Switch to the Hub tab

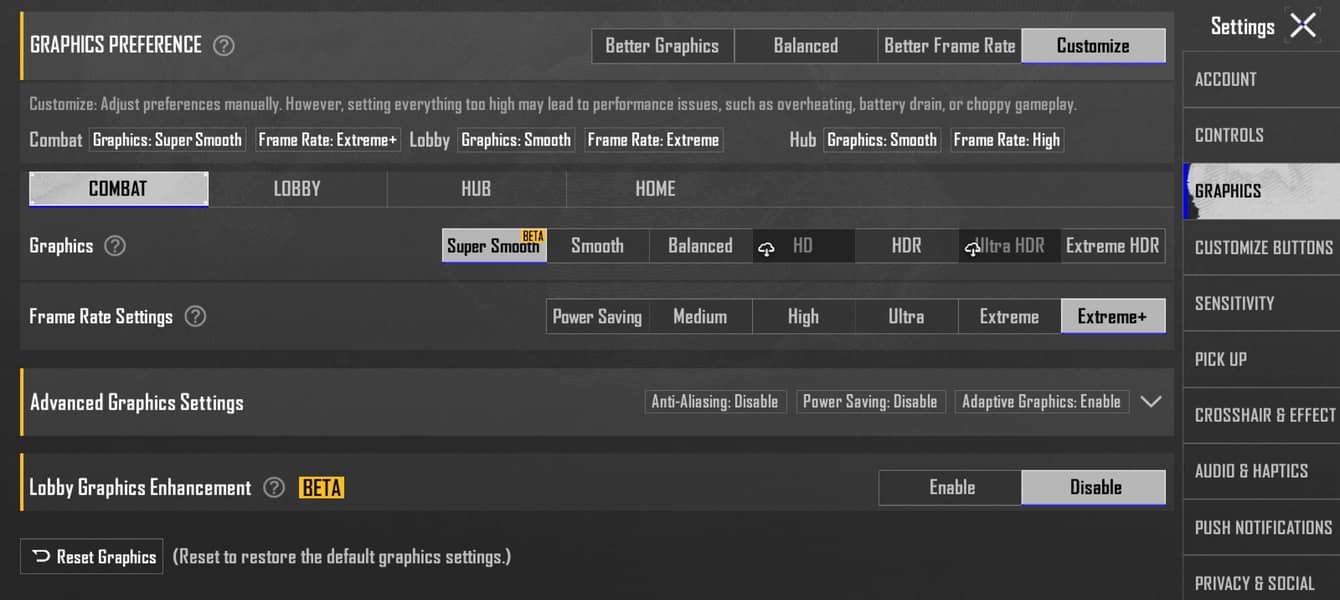pyautogui.click(x=476, y=189)
